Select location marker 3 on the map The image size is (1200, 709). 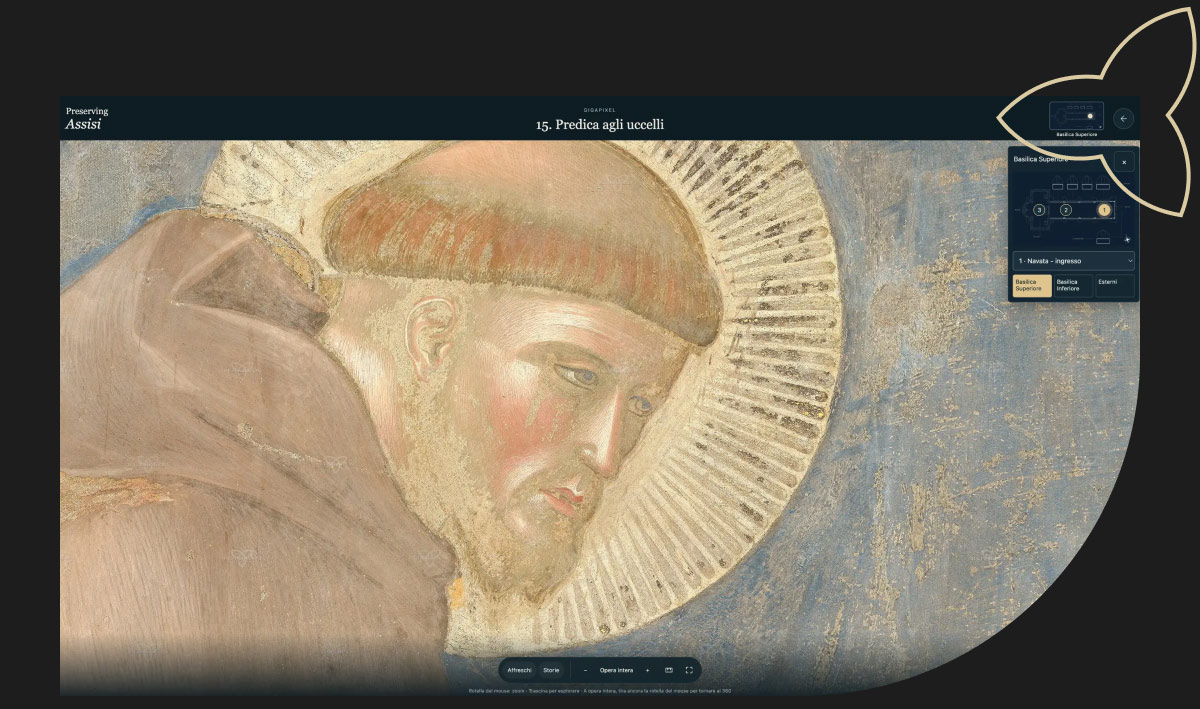tap(1040, 210)
